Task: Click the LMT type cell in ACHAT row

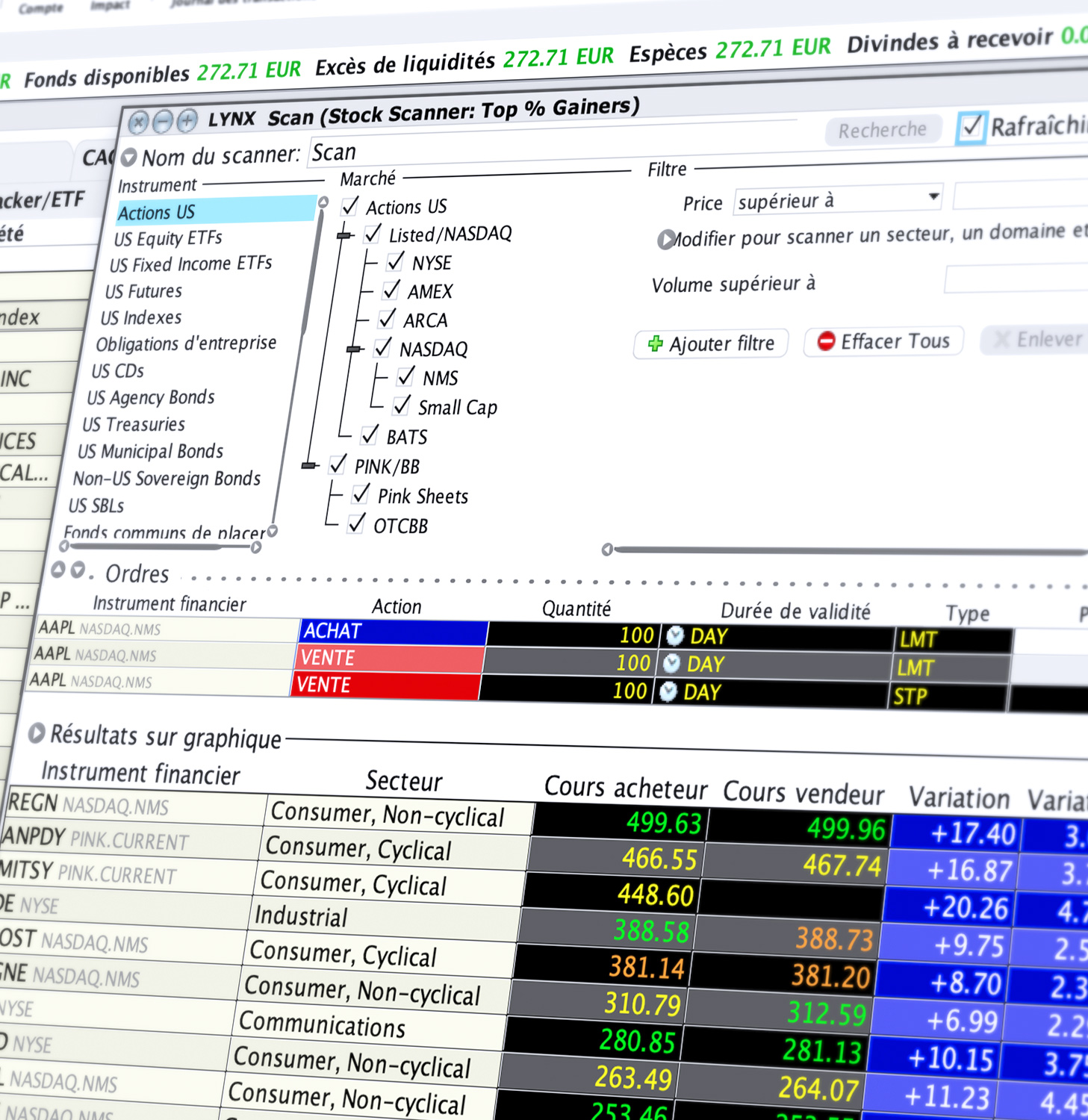Action: pos(954,640)
